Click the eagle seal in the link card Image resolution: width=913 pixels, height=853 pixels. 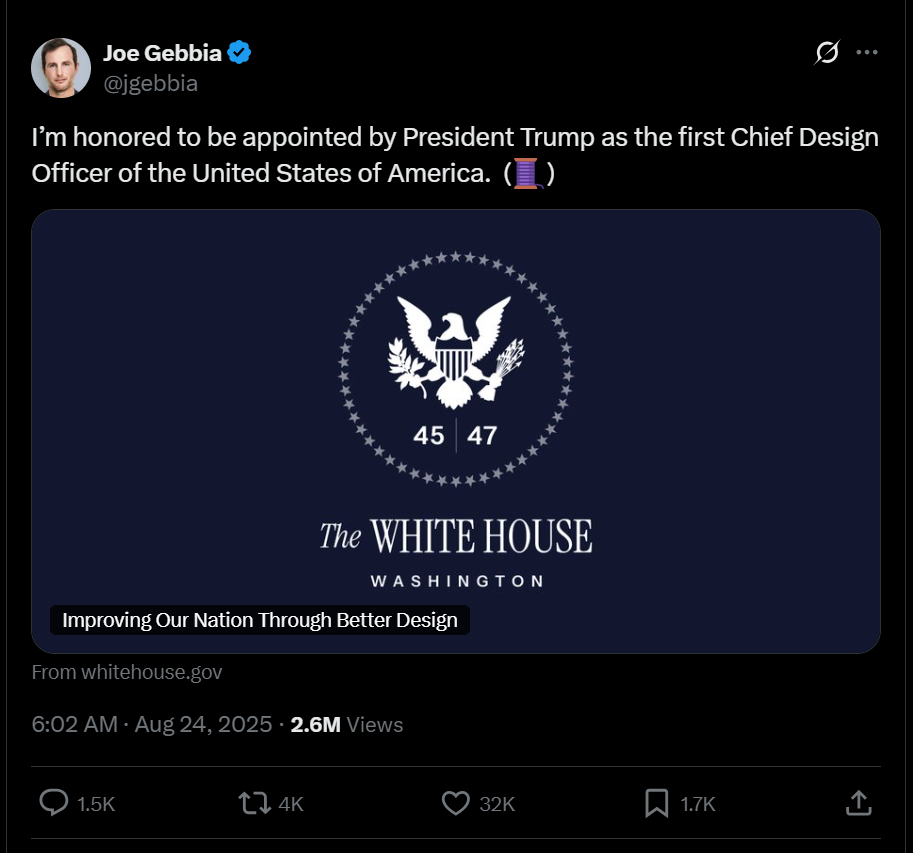point(456,352)
